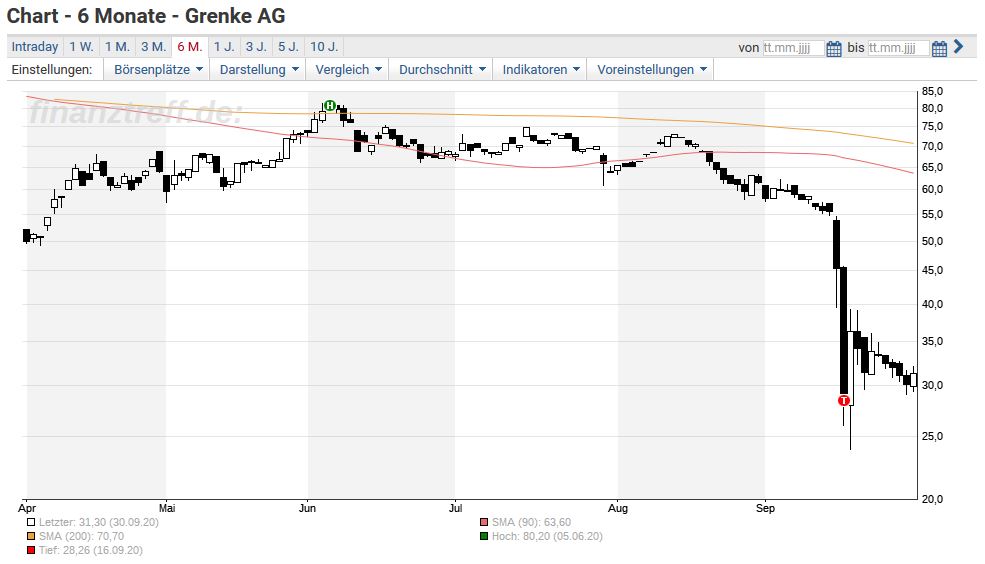Image resolution: width=985 pixels, height=564 pixels.
Task: Click the 'Mai' x-axis label
Action: pyautogui.click(x=166, y=508)
